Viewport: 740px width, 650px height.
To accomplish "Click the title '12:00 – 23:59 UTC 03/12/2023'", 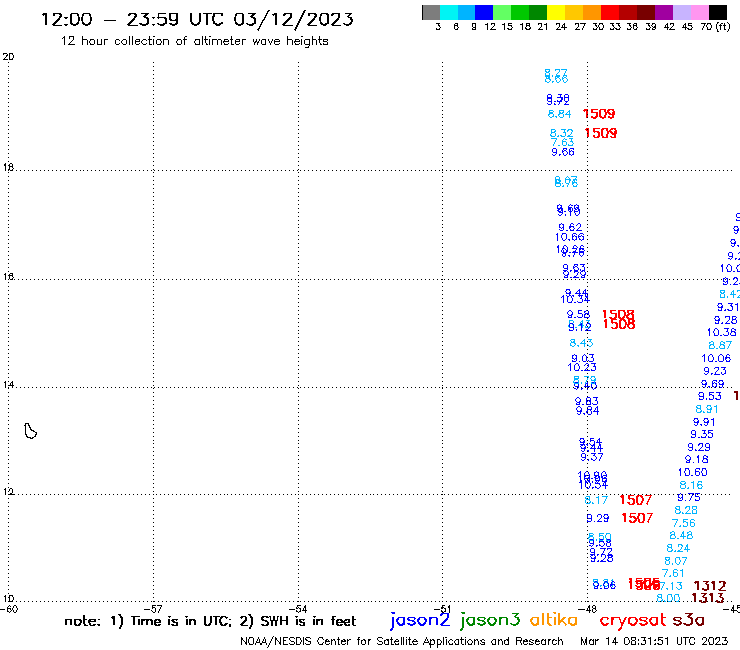I will pyautogui.click(x=197, y=19).
